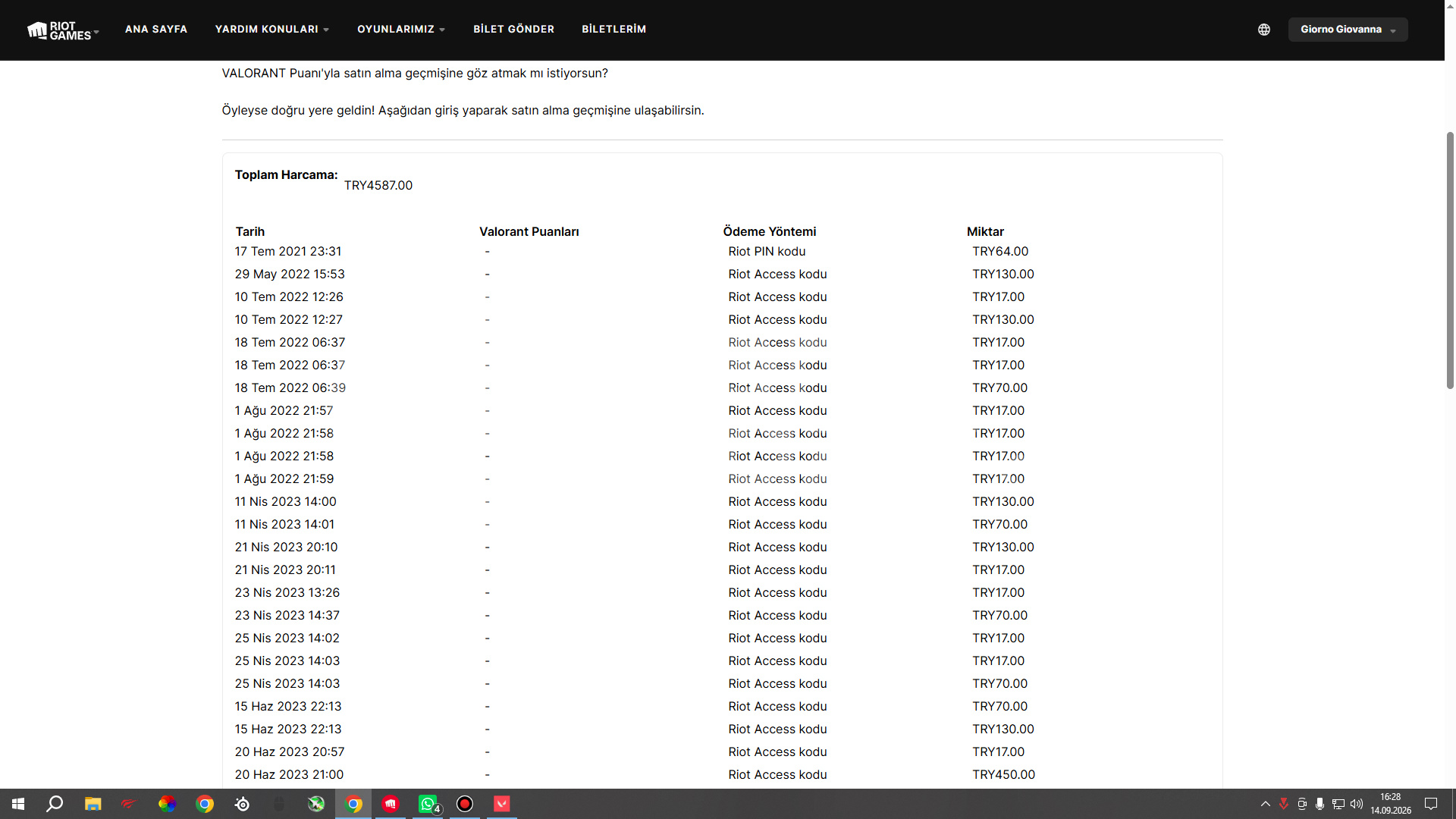Open the Riot Client taskbar icon
Image resolution: width=1456 pixels, height=819 pixels.
[391, 804]
